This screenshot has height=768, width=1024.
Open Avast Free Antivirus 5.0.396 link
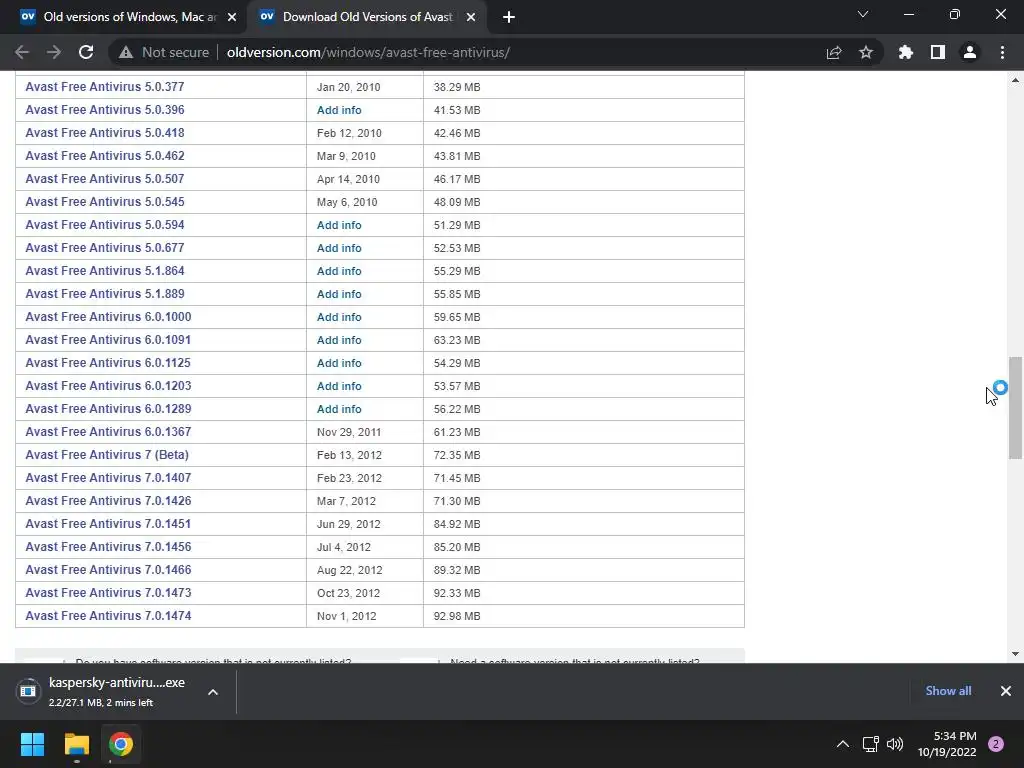(x=104, y=110)
